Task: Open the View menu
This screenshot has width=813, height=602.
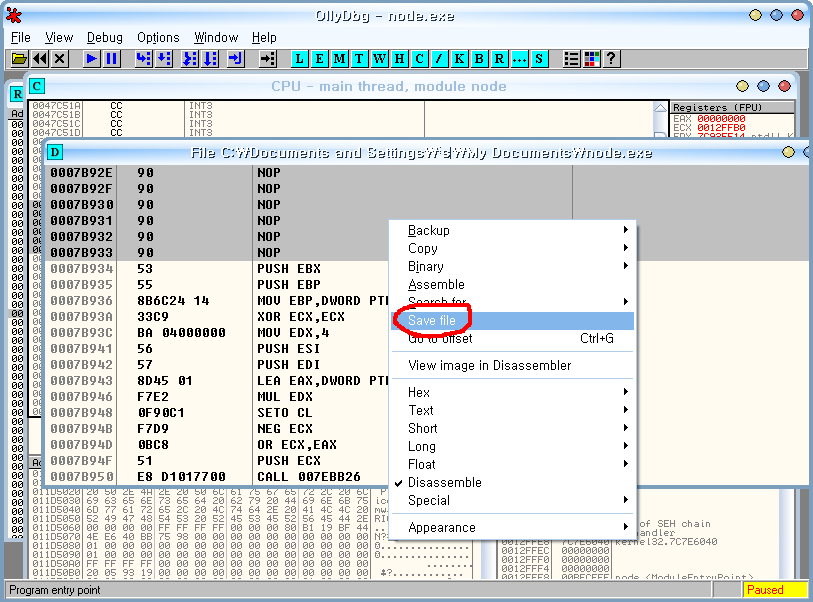Action: 59,38
